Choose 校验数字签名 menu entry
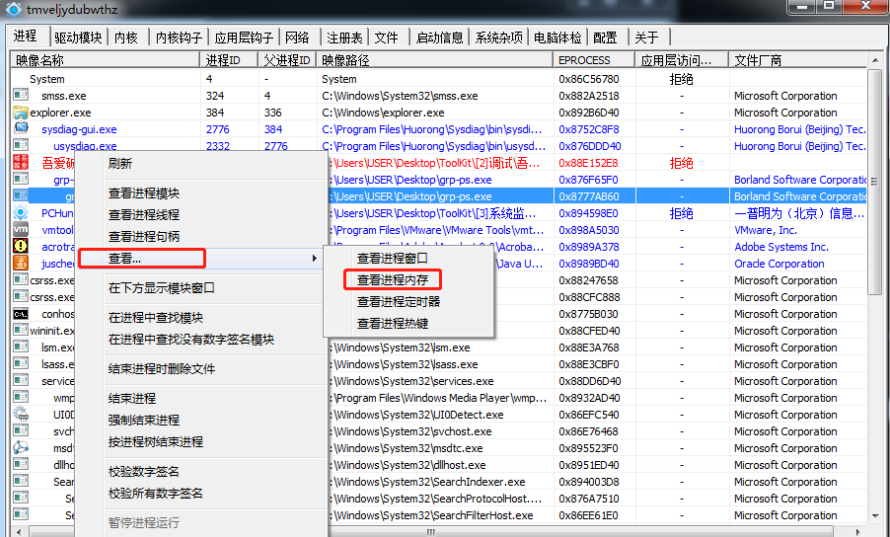The width and height of the screenshot is (890, 537). (201, 471)
